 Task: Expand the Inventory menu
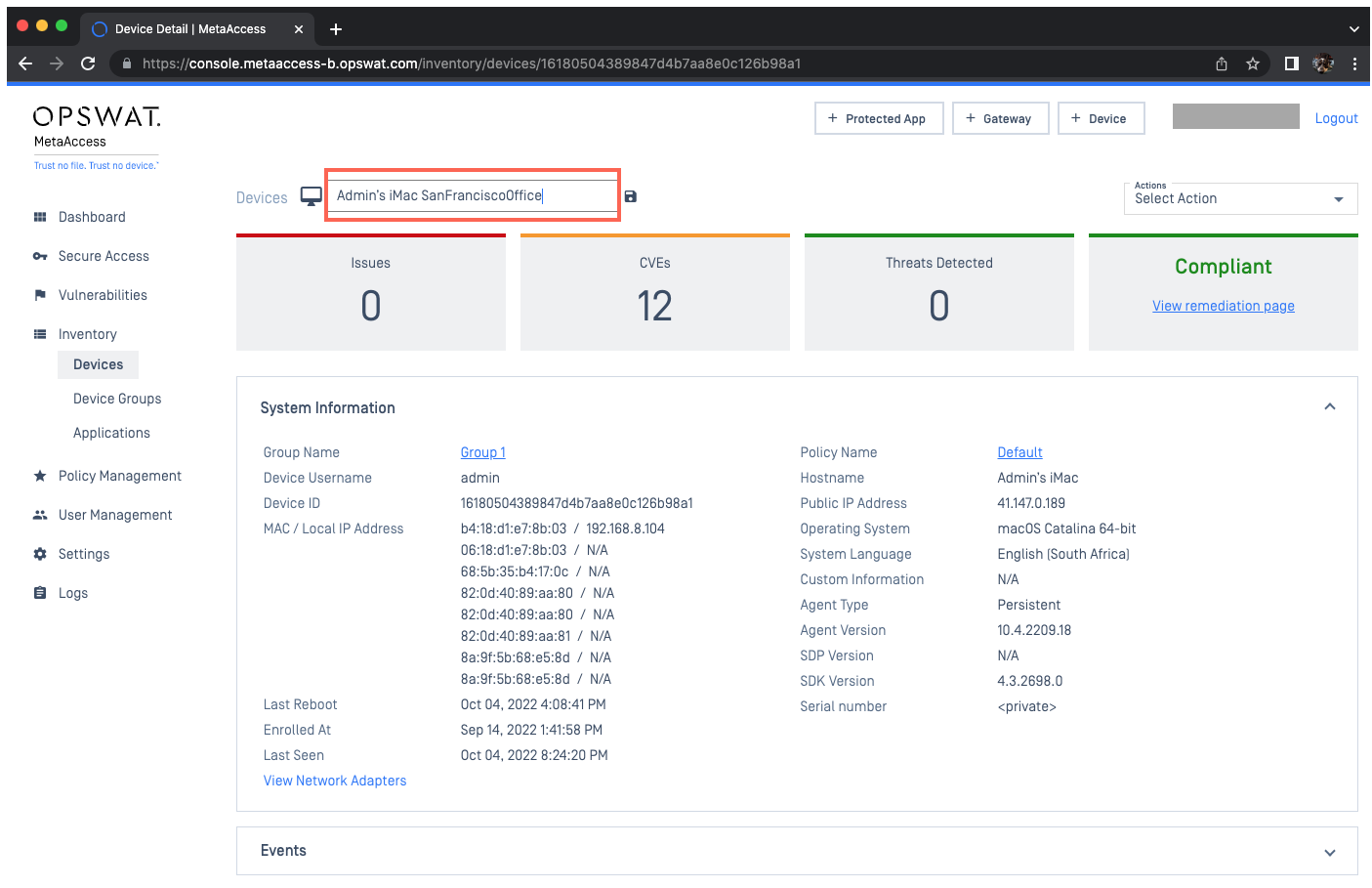click(x=88, y=334)
